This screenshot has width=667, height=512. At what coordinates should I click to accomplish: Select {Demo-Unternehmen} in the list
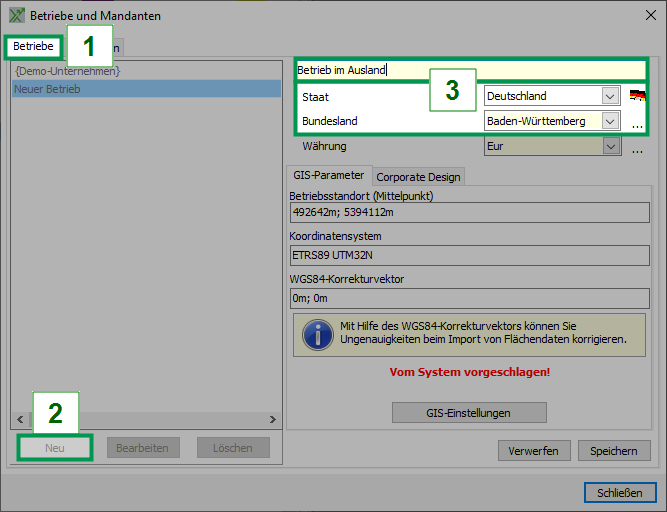click(68, 71)
